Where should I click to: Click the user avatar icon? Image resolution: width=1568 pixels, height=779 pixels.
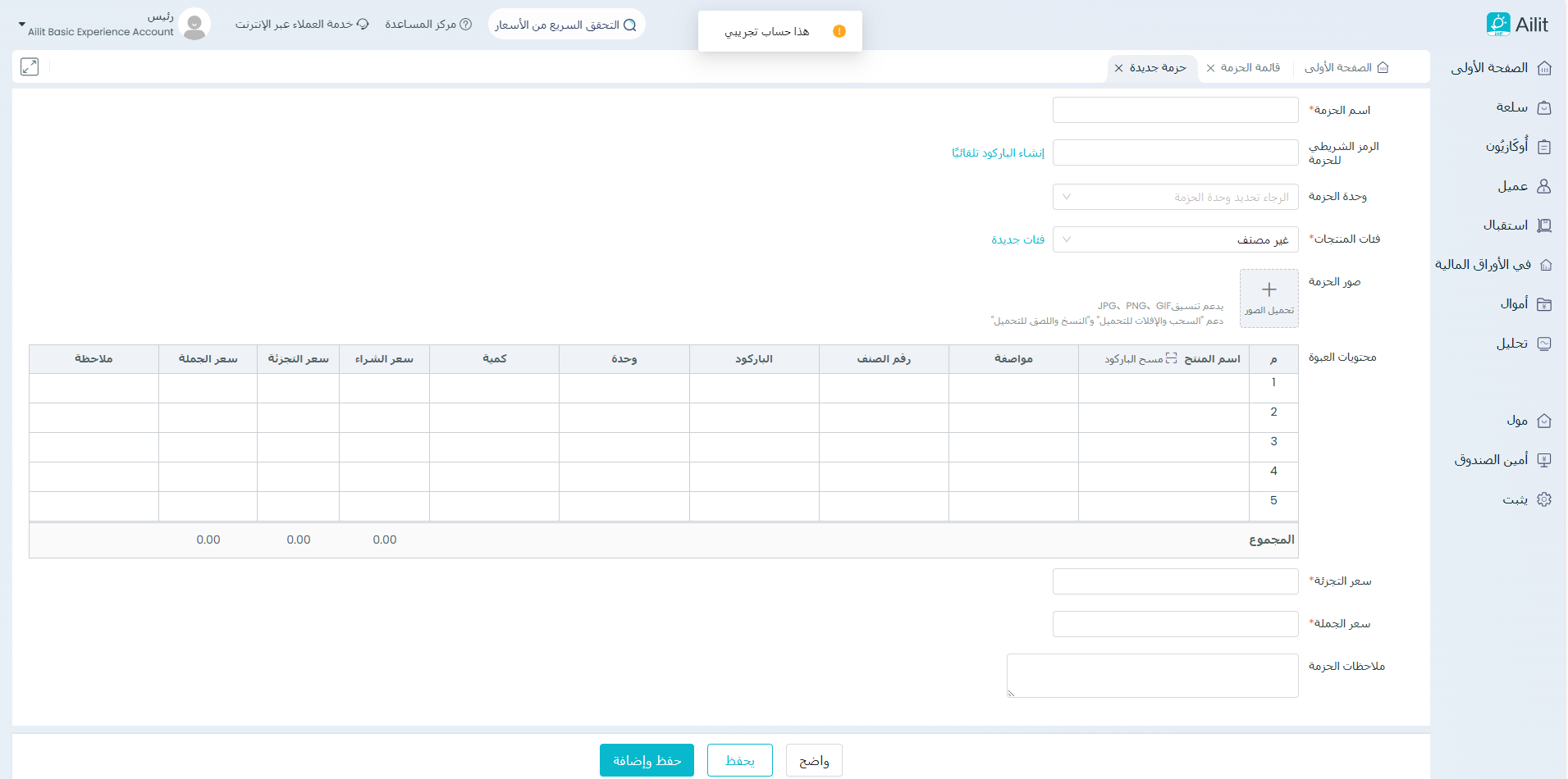pyautogui.click(x=194, y=25)
